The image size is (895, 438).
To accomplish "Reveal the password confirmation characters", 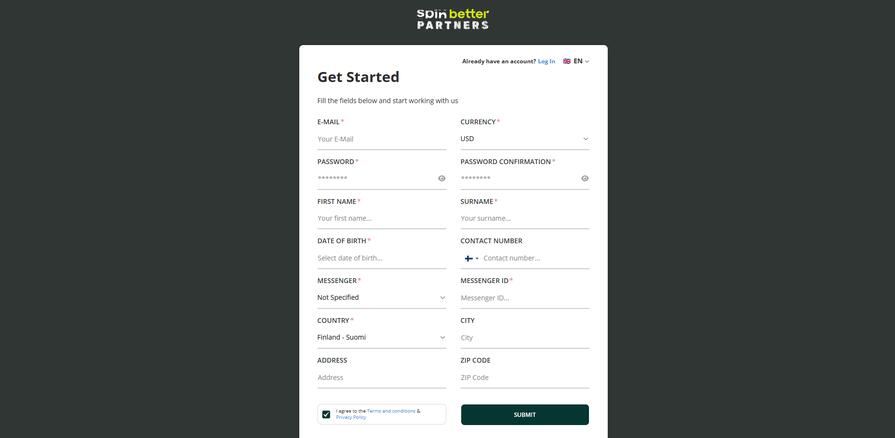I will tap(585, 179).
